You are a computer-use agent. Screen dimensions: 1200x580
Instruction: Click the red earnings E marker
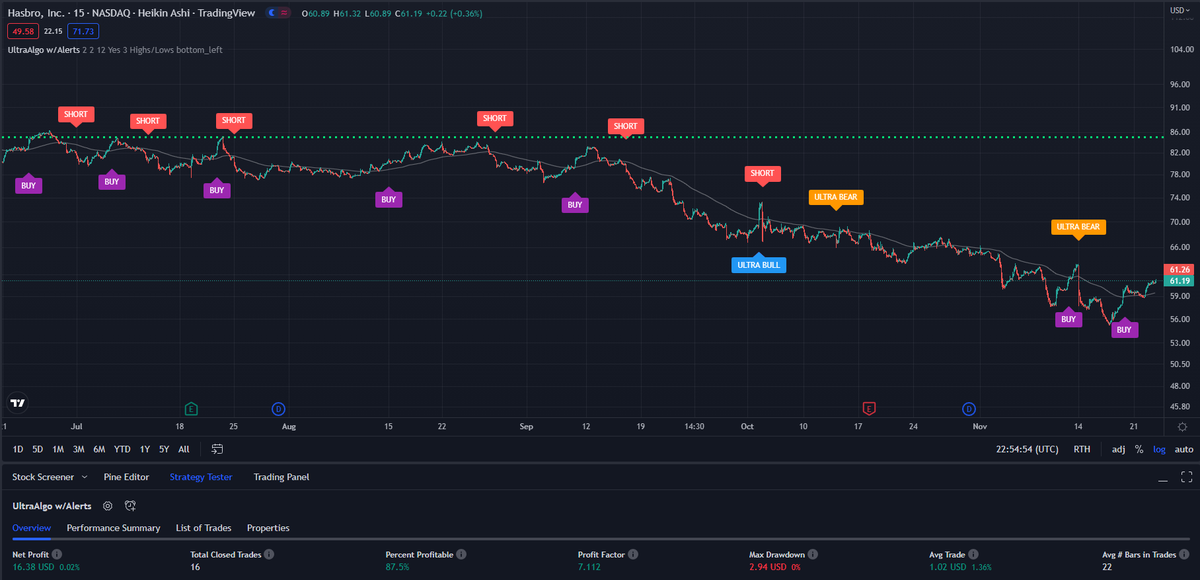[x=869, y=408]
